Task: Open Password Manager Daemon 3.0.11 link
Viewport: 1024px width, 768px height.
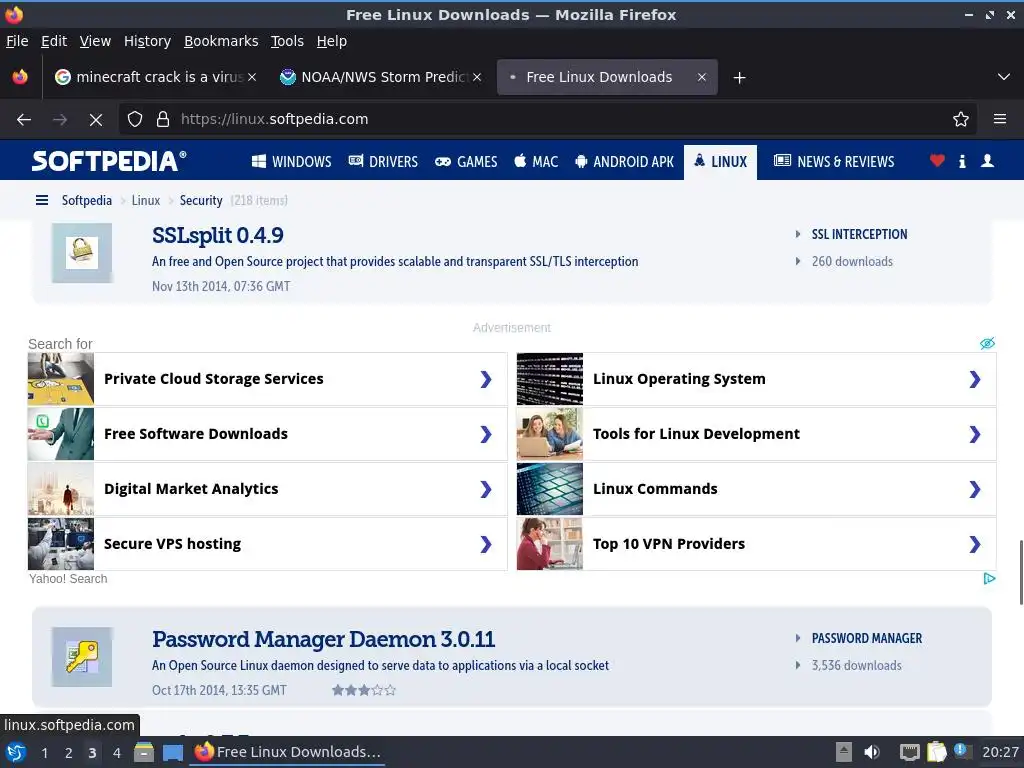Action: coord(323,639)
